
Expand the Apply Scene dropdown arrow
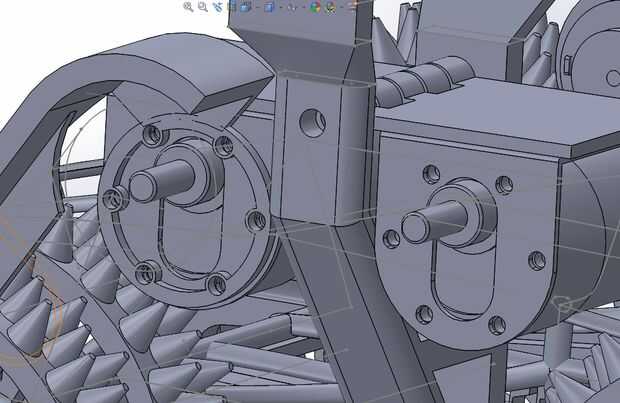(x=342, y=7)
